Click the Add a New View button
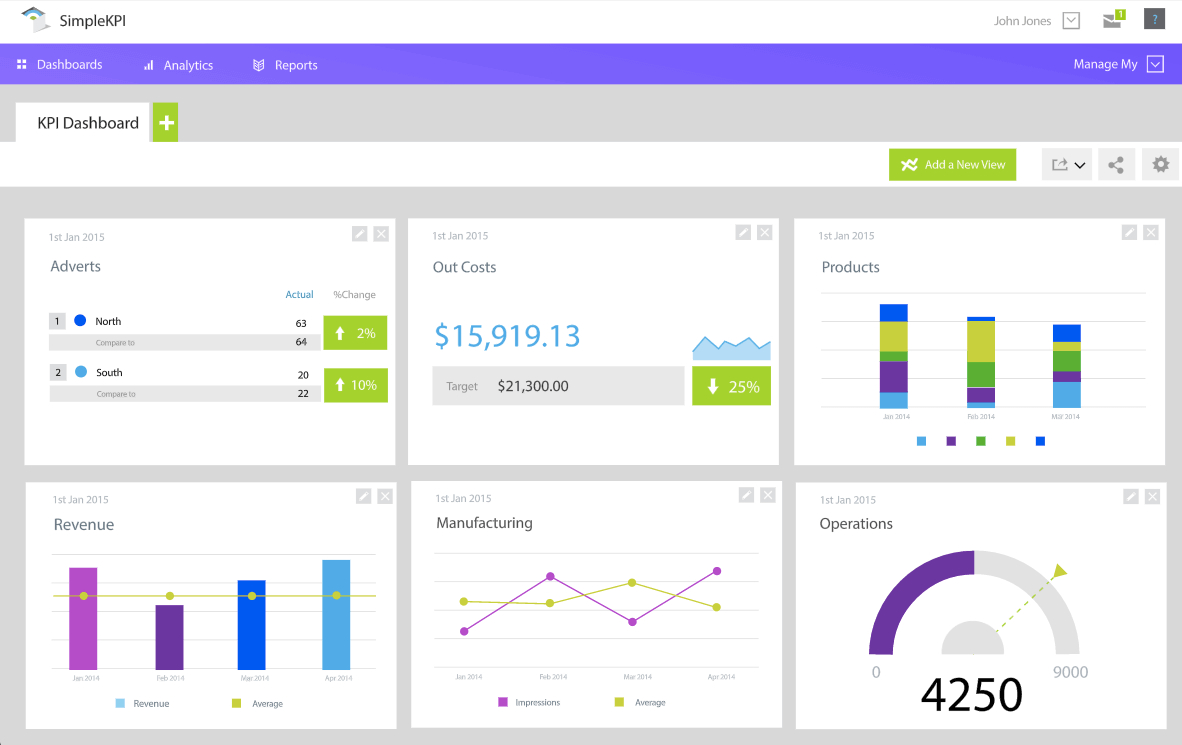This screenshot has height=745, width=1182. pos(952,163)
